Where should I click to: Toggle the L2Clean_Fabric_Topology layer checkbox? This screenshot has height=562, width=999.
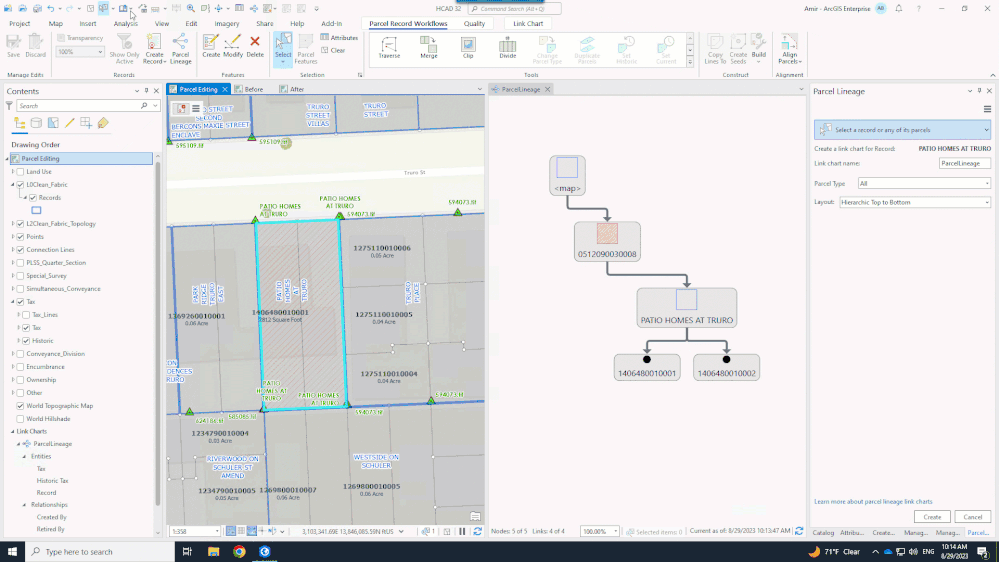click(x=20, y=224)
